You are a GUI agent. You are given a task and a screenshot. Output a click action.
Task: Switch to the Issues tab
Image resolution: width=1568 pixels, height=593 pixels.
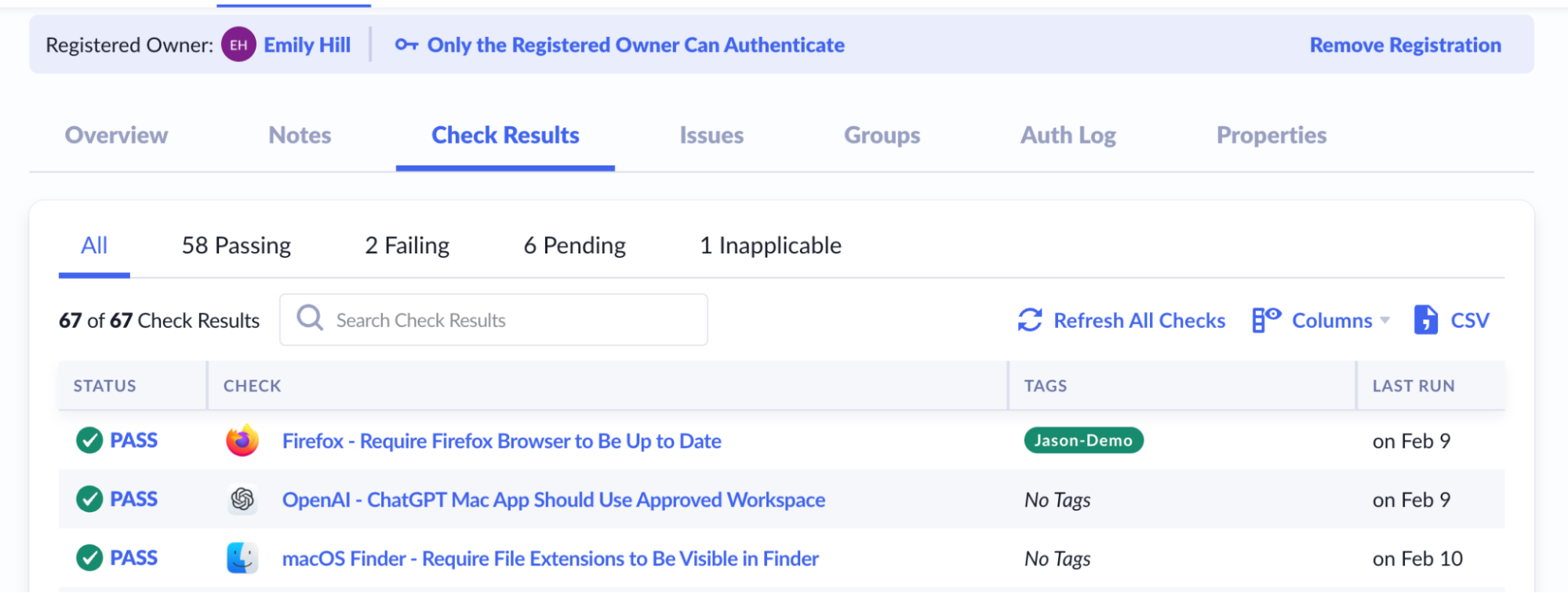pos(711,136)
